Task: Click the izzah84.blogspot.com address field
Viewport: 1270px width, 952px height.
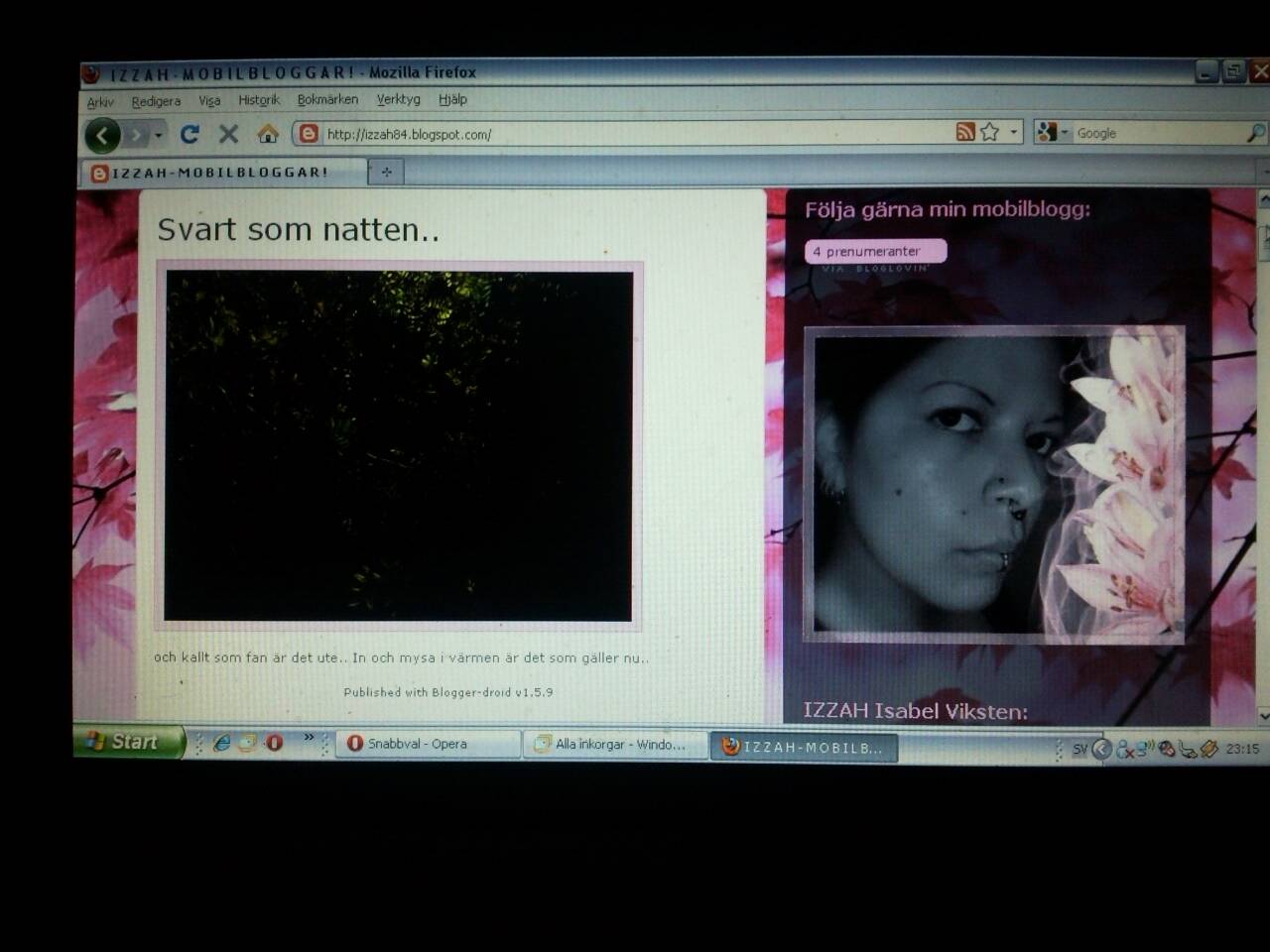Action: [635, 134]
